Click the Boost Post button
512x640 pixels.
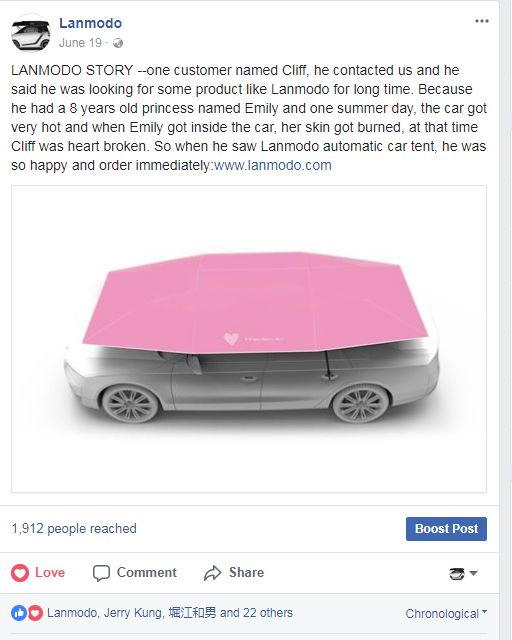(446, 529)
